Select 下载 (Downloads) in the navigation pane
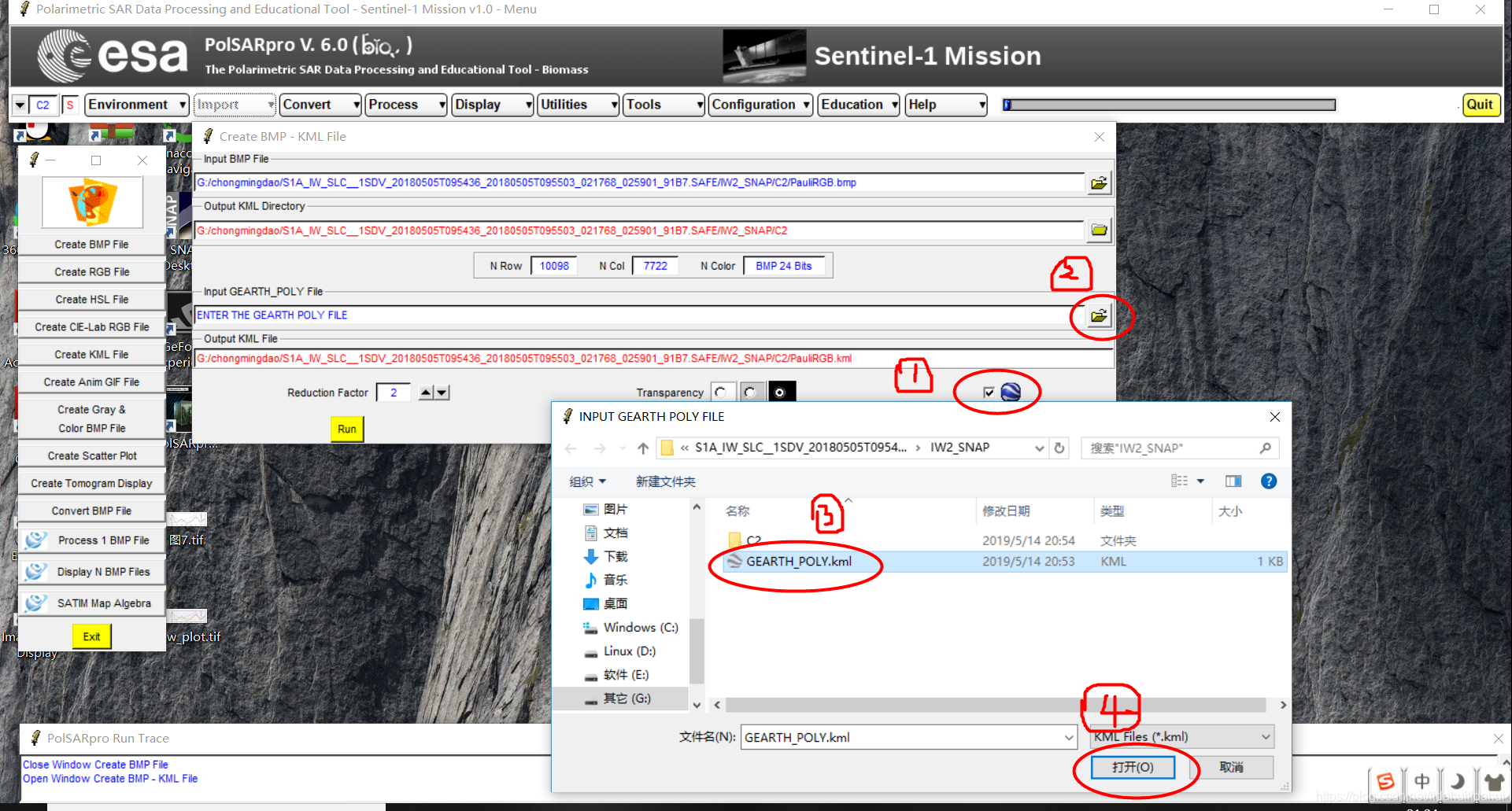The height and width of the screenshot is (811, 1512). [x=605, y=557]
